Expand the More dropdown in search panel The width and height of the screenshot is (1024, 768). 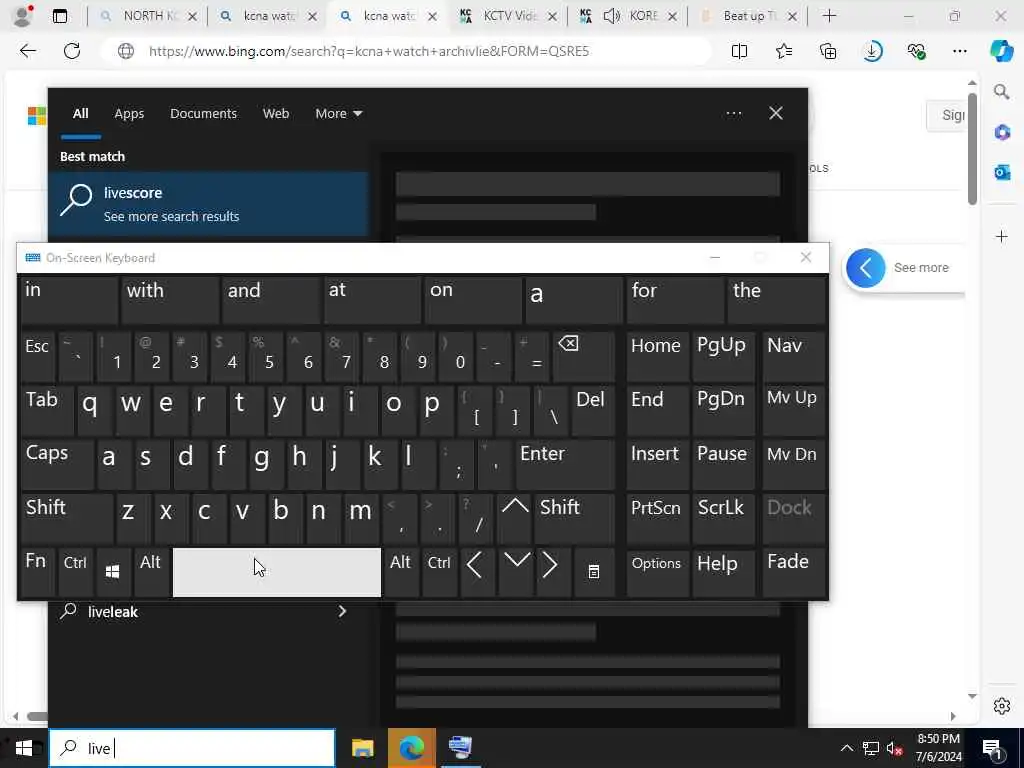(338, 114)
